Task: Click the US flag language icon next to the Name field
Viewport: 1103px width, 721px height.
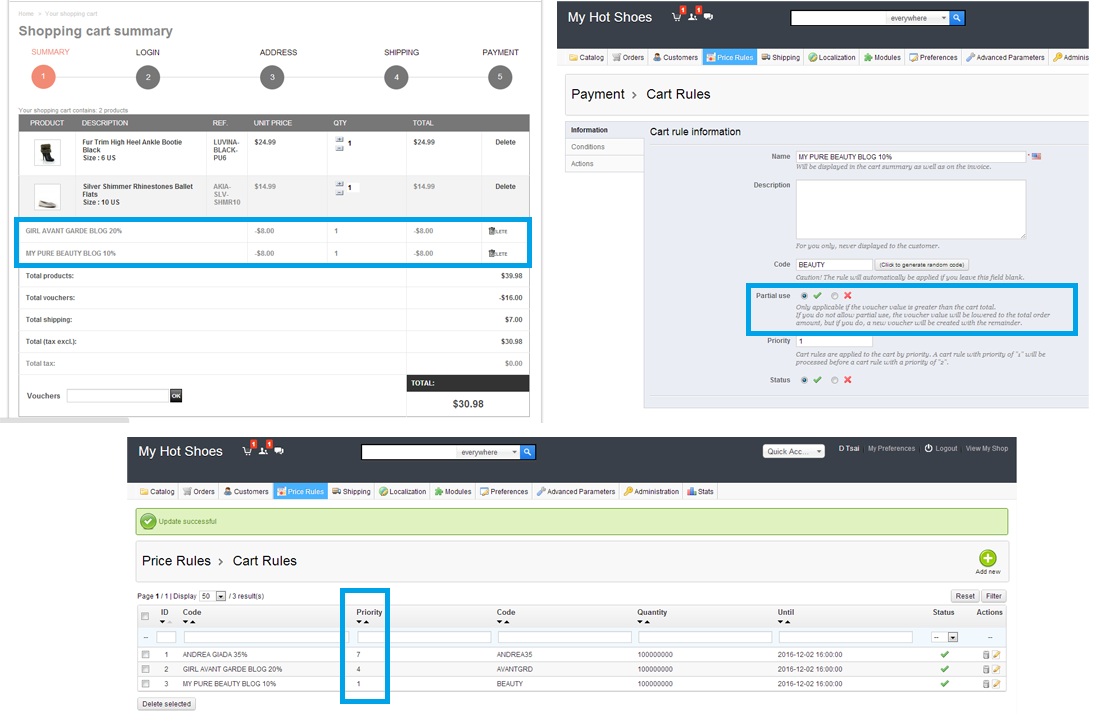Action: (x=1036, y=156)
